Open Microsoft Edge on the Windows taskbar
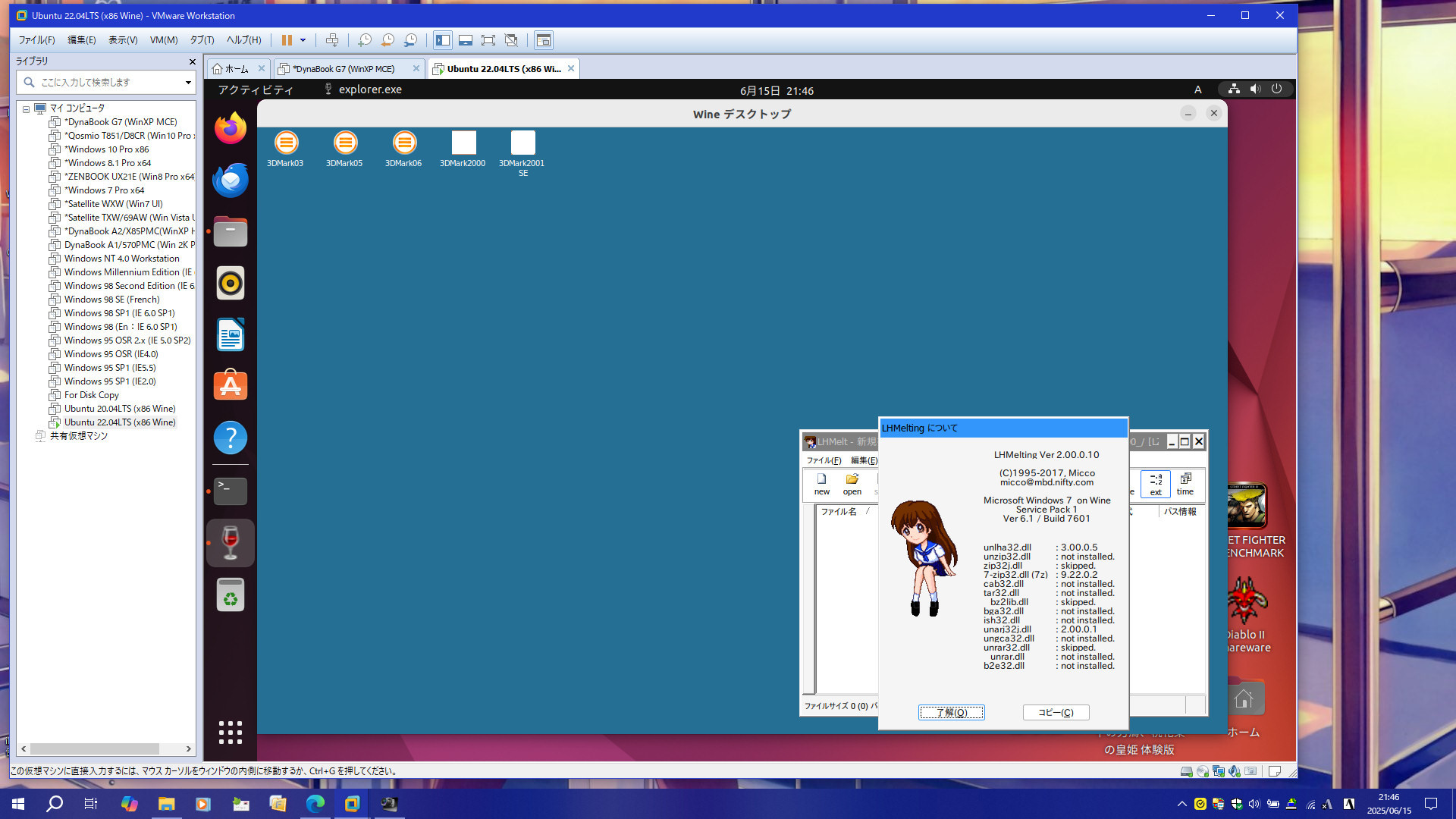 [x=315, y=804]
